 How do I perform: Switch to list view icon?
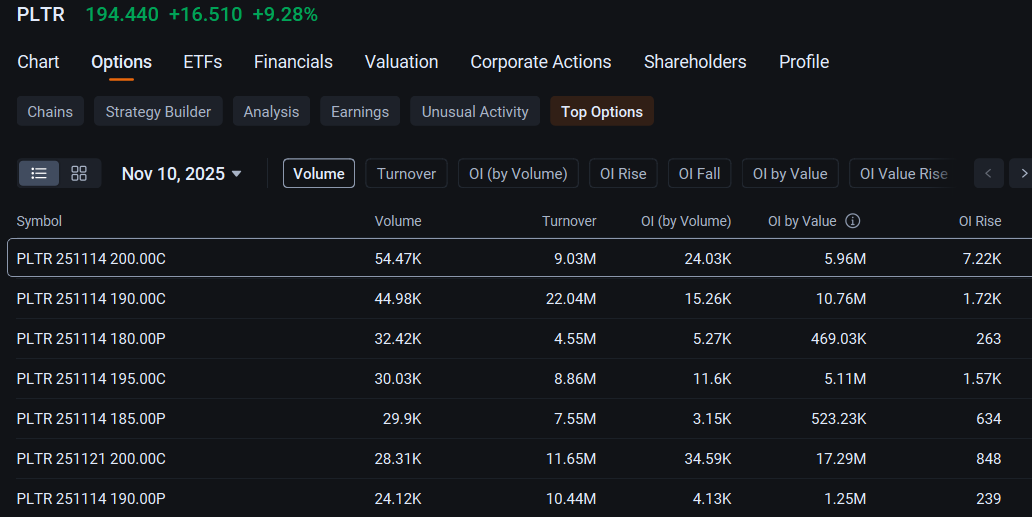(x=39, y=174)
